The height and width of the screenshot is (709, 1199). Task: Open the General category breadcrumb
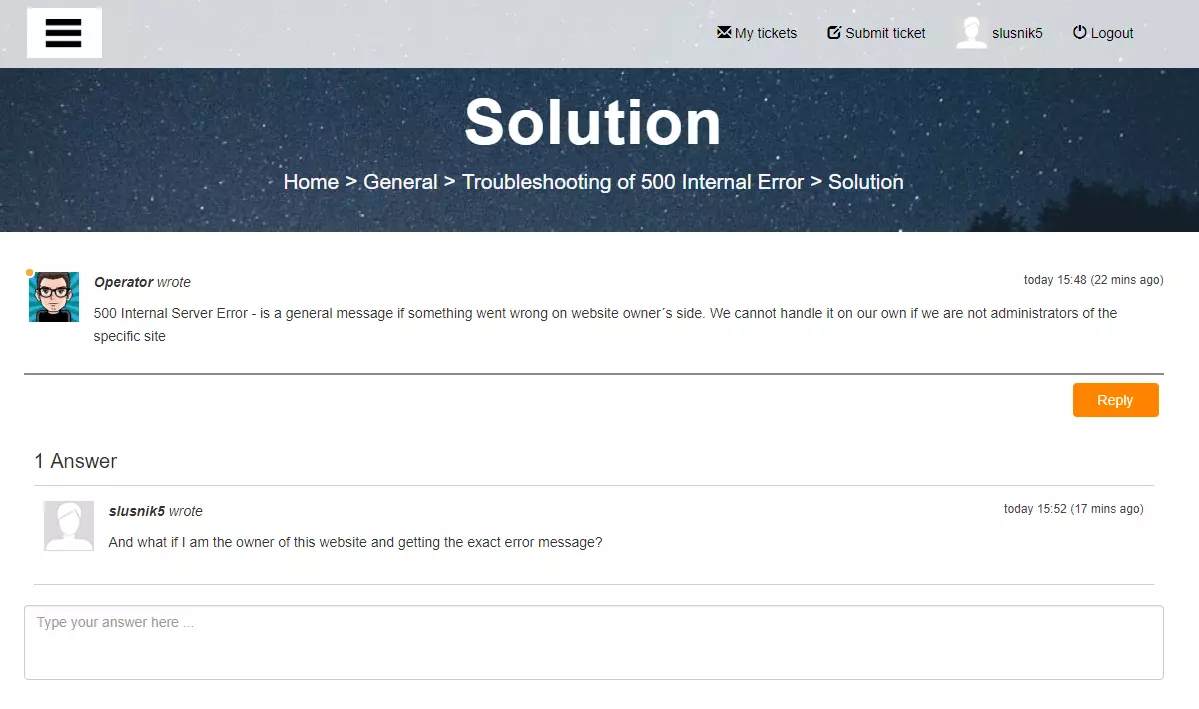[400, 181]
